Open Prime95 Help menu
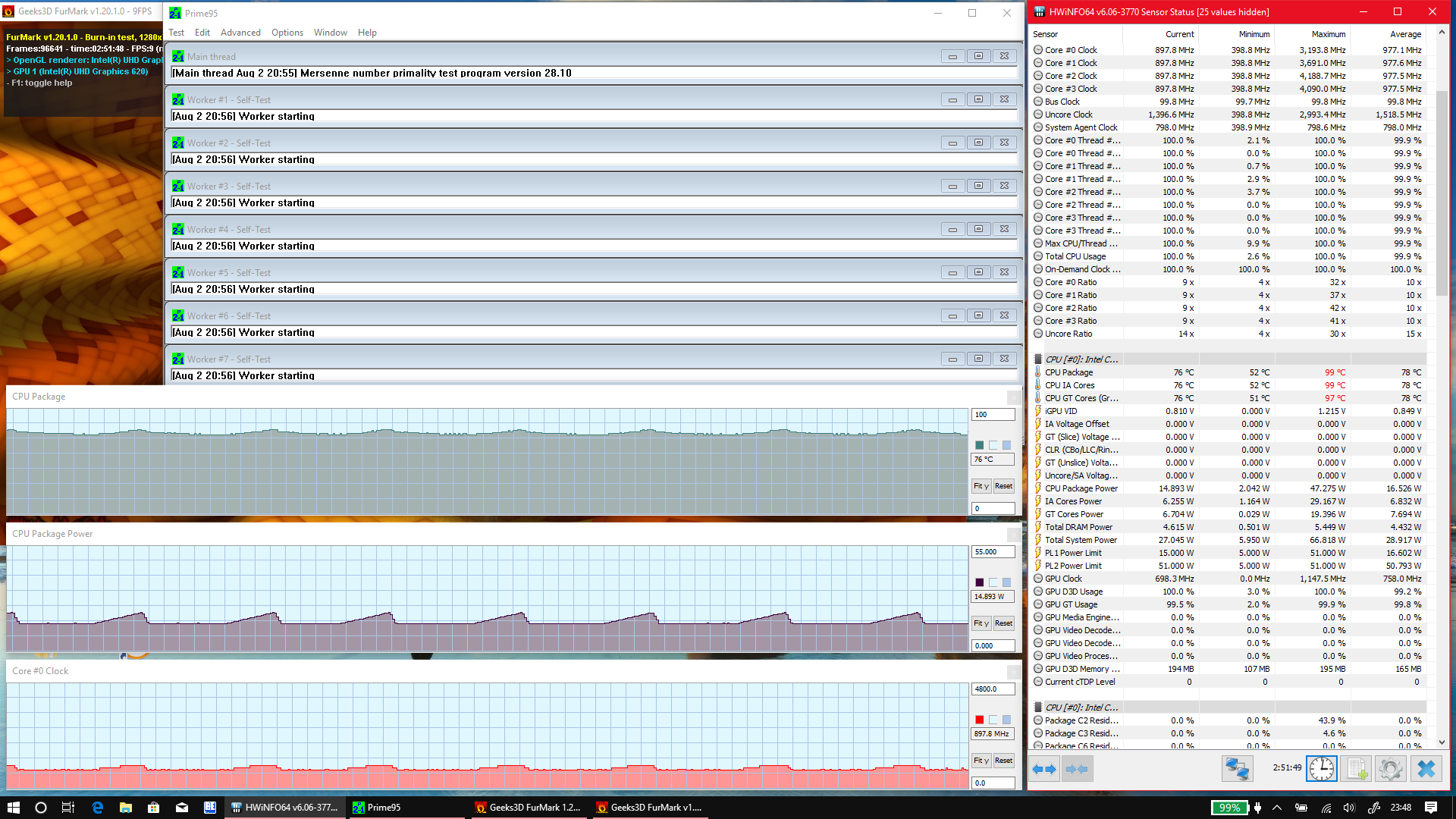 [367, 33]
